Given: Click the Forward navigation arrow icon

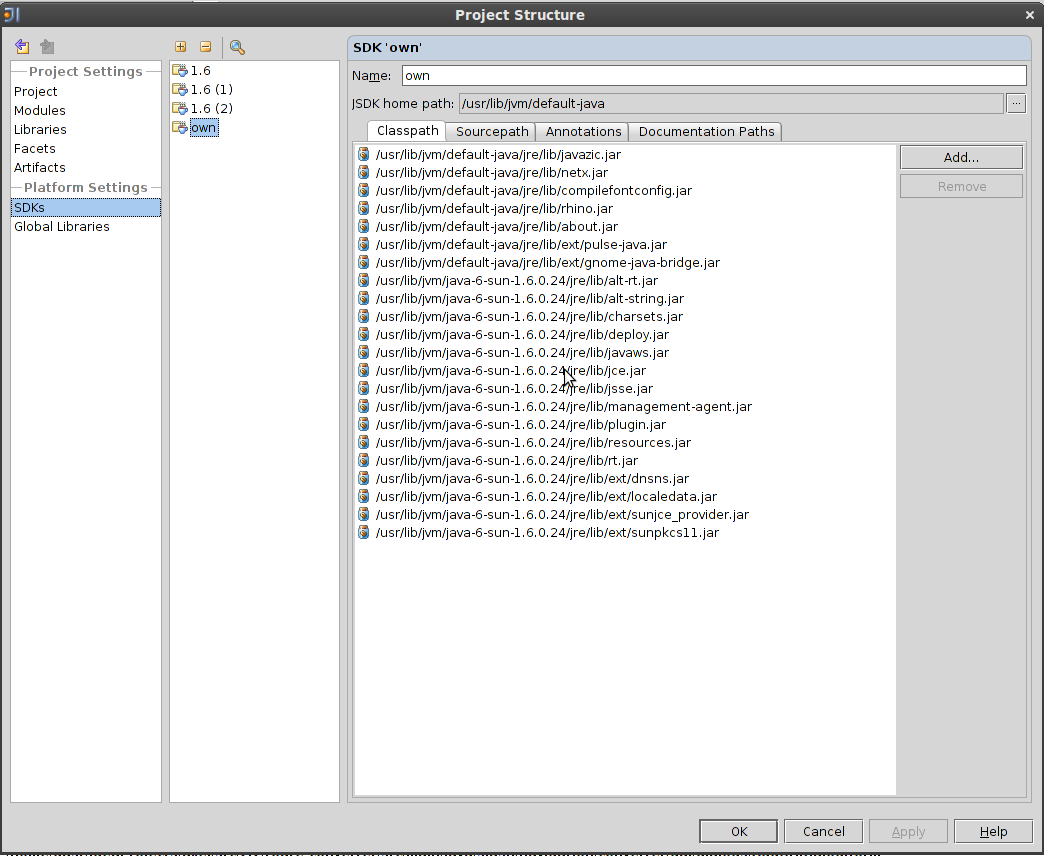Looking at the screenshot, I should click(x=47, y=47).
